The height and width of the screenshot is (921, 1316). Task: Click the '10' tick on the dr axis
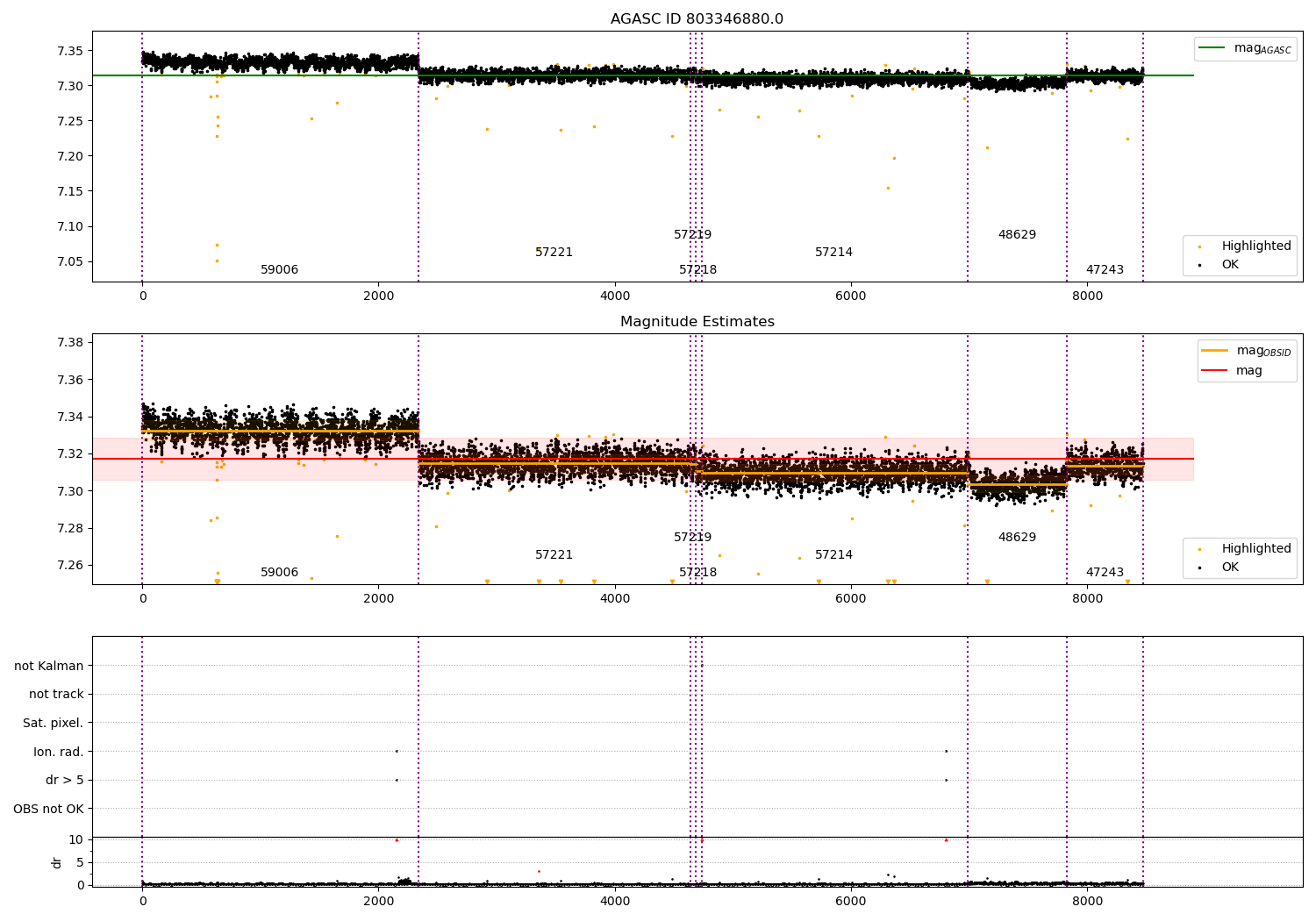(x=76, y=839)
